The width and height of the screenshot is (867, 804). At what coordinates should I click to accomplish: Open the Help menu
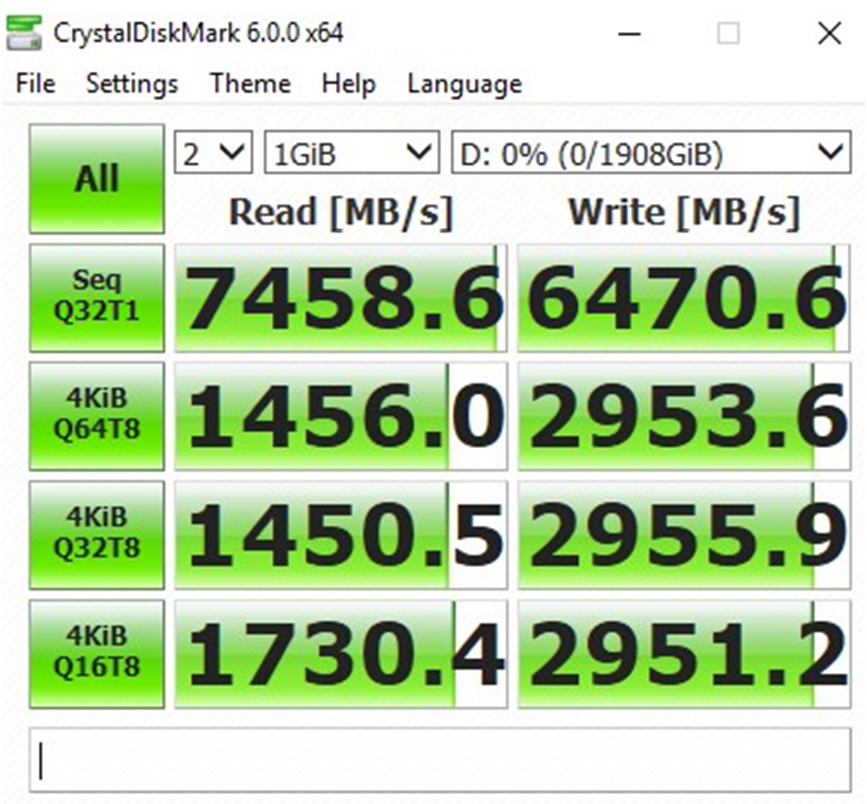pyautogui.click(x=348, y=84)
